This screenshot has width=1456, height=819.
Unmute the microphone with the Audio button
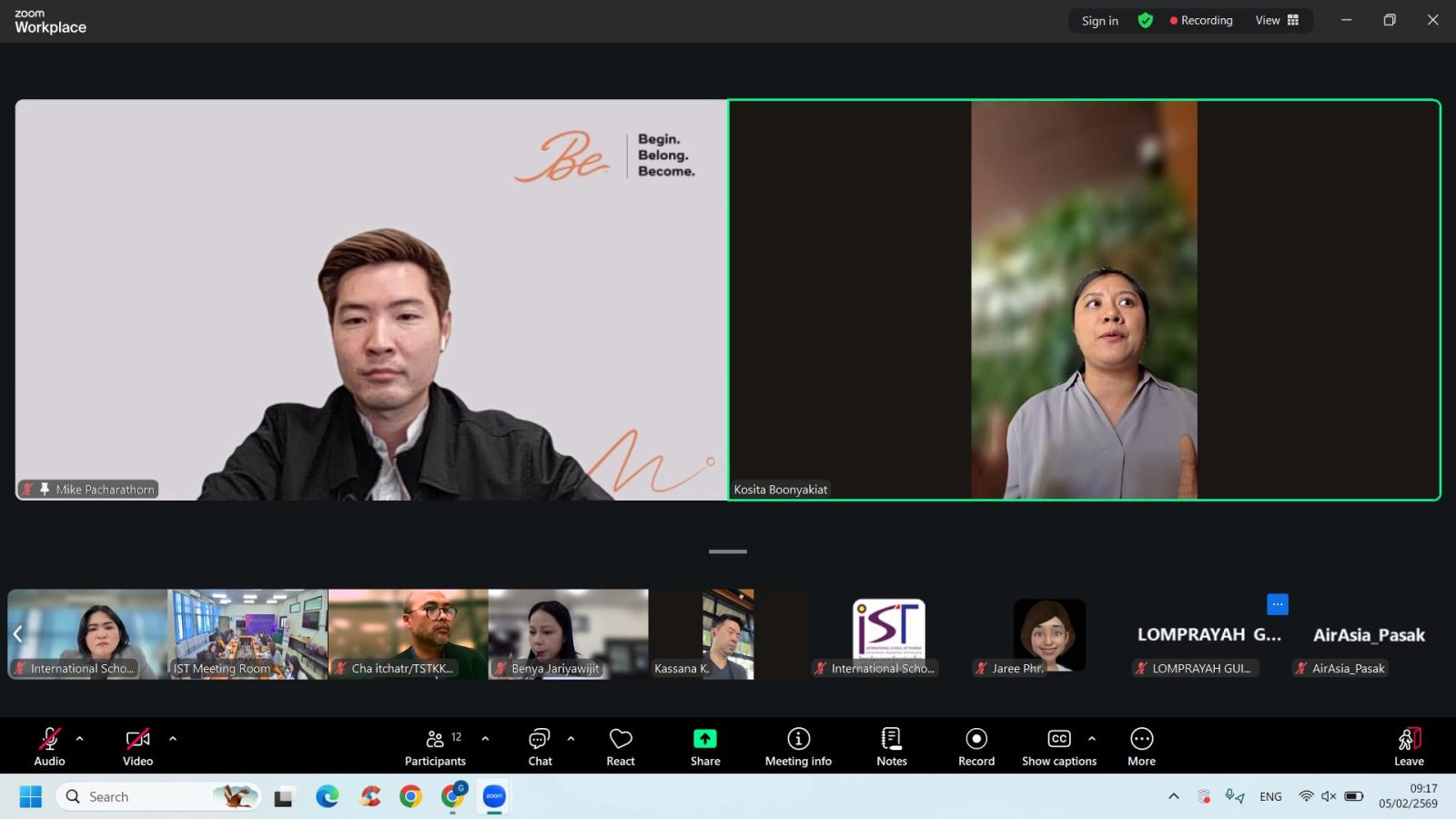(49, 746)
